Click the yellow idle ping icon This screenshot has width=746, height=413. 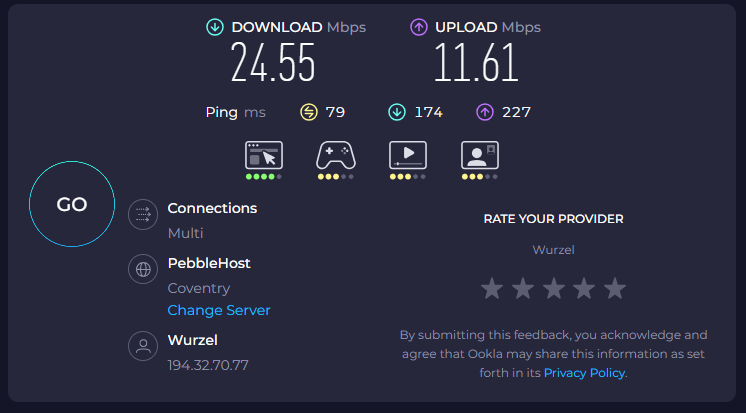tap(308, 112)
